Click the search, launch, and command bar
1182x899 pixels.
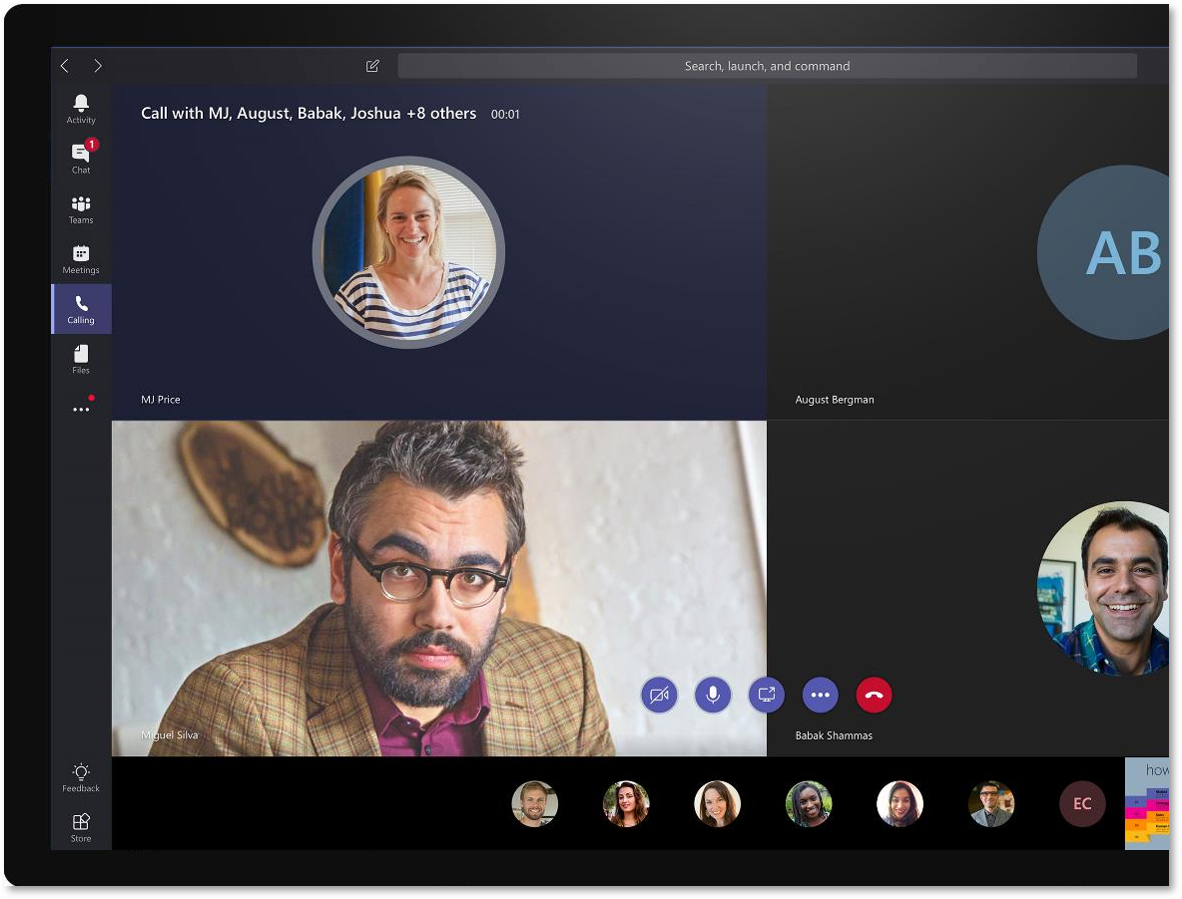click(x=767, y=65)
